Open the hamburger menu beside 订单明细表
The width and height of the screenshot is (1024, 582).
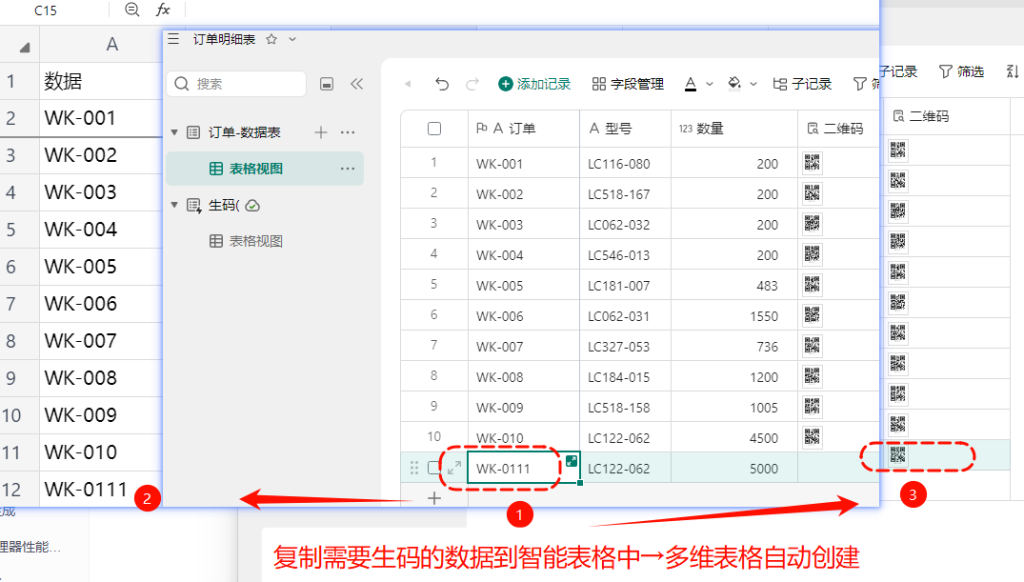click(x=173, y=39)
